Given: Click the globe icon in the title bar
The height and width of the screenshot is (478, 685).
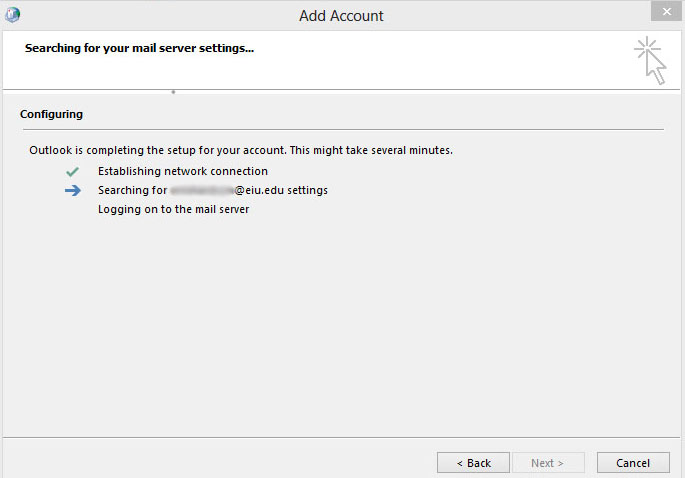Looking at the screenshot, I should (x=13, y=15).
